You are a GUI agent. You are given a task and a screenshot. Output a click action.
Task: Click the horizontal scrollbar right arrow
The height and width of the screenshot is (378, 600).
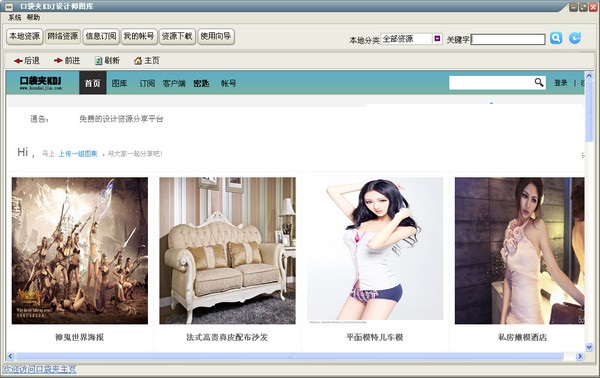580,356
